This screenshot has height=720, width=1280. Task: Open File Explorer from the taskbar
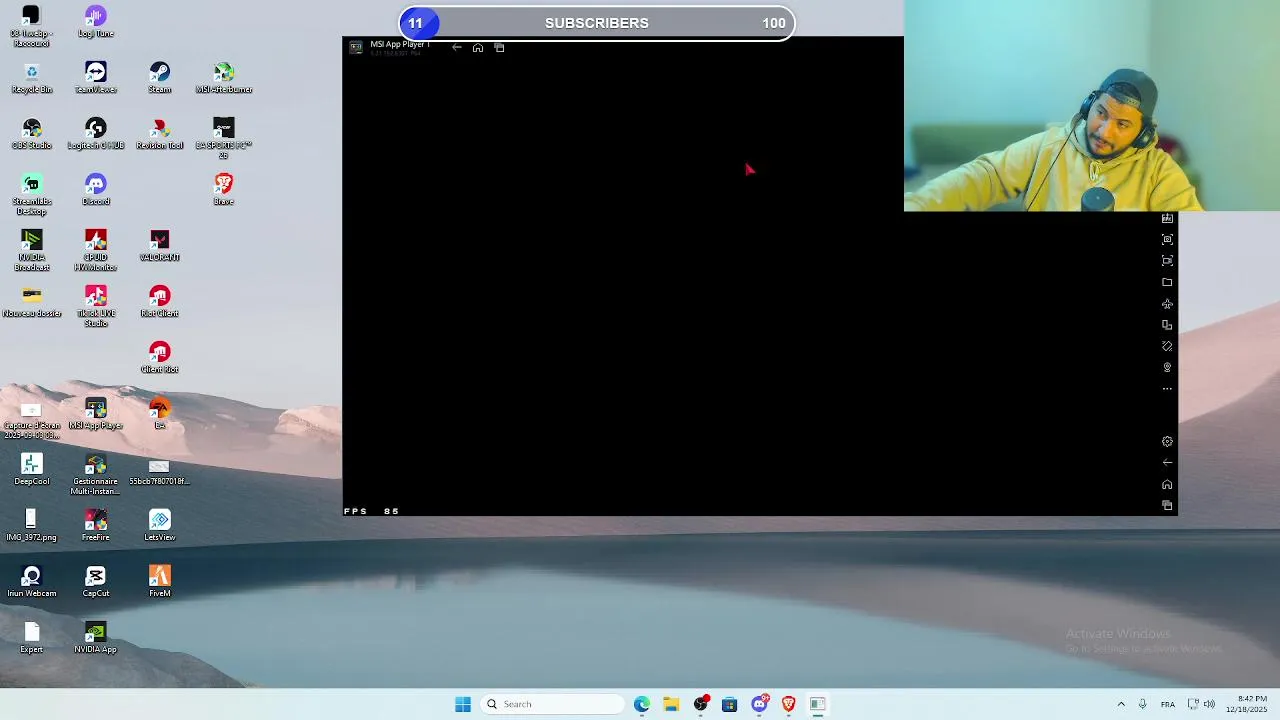671,704
